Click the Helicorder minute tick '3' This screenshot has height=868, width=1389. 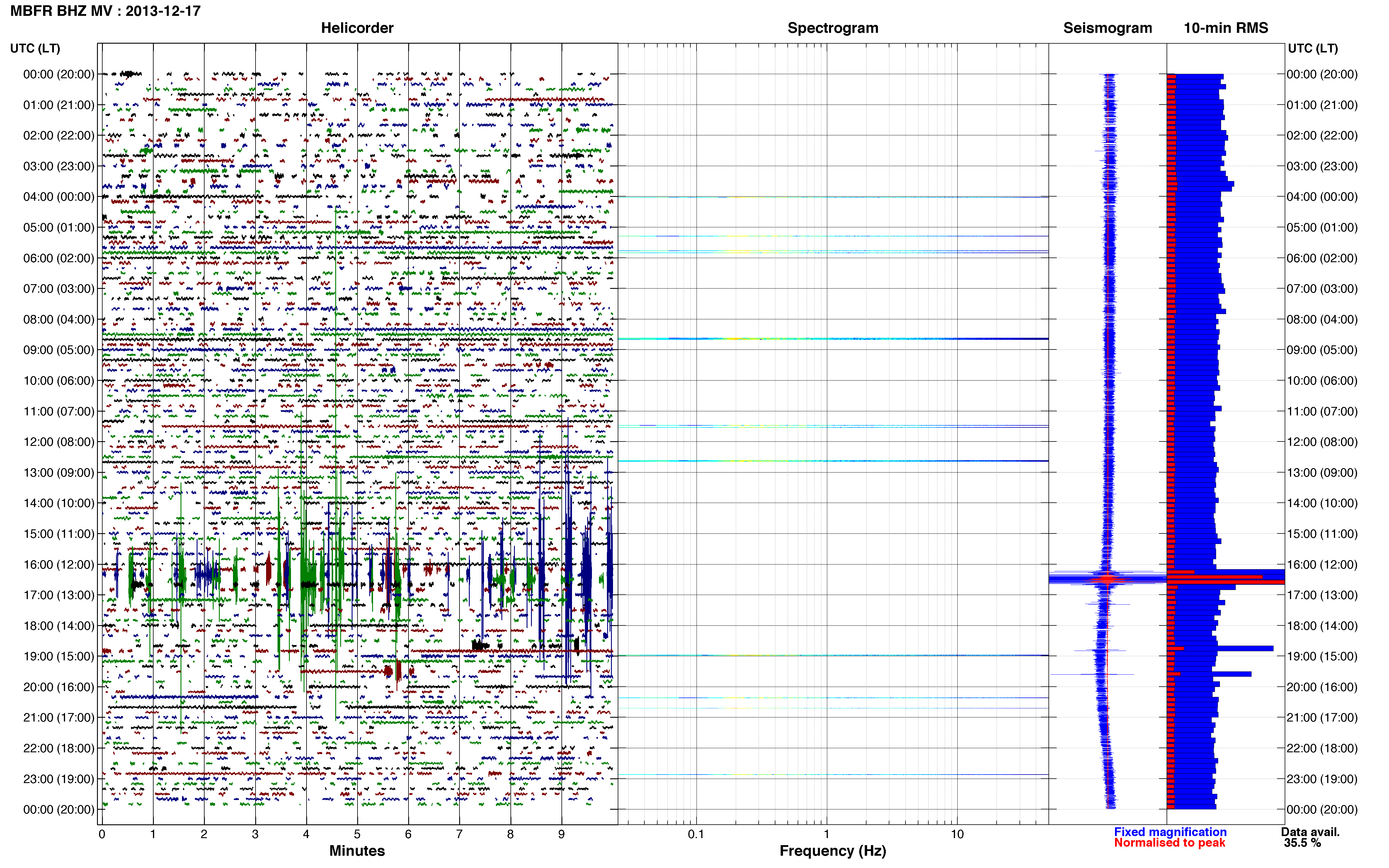click(x=255, y=834)
